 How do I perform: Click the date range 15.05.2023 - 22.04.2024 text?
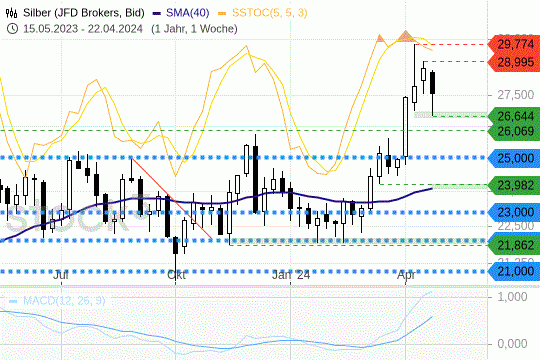83,29
